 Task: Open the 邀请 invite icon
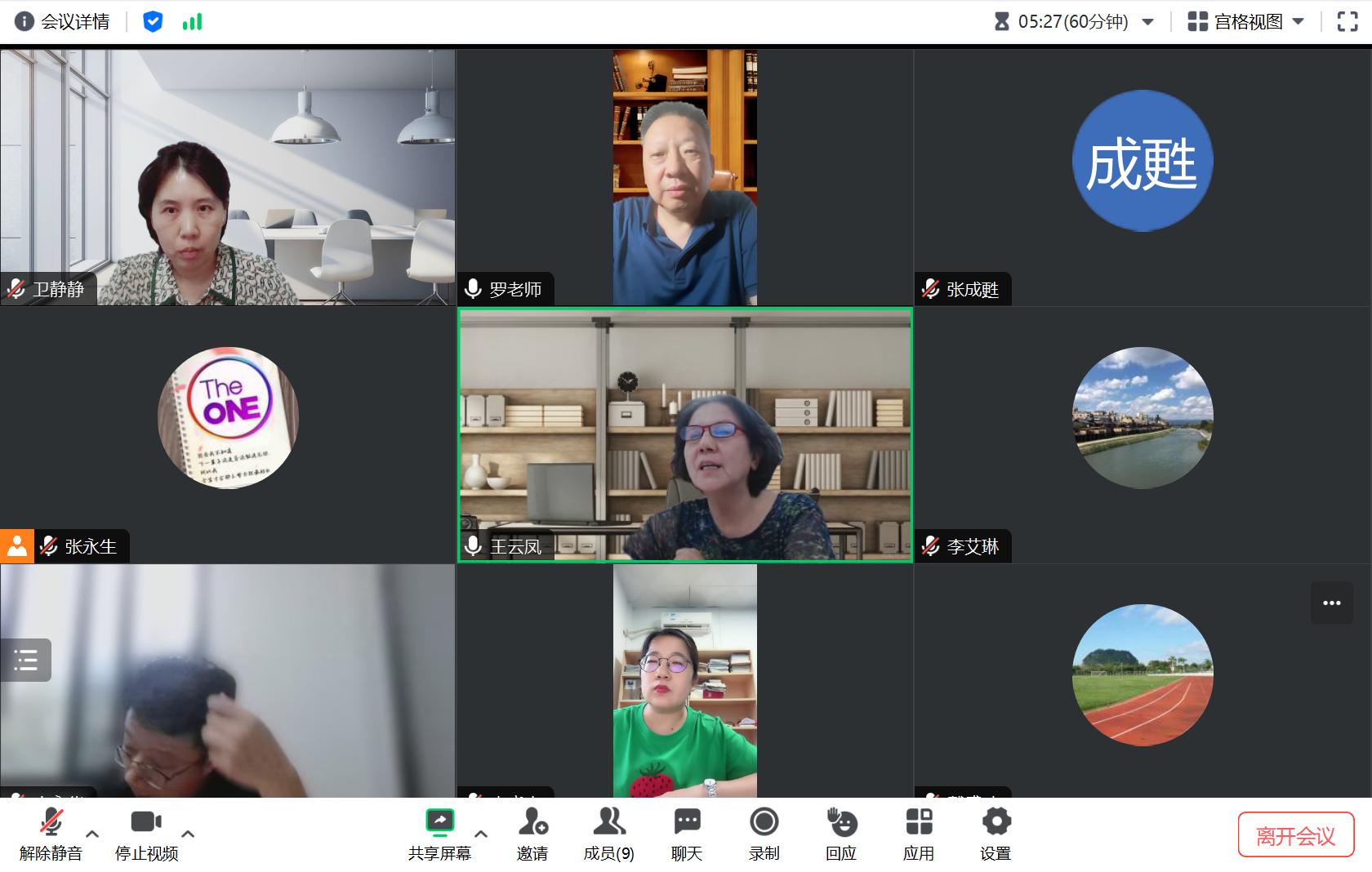click(532, 823)
